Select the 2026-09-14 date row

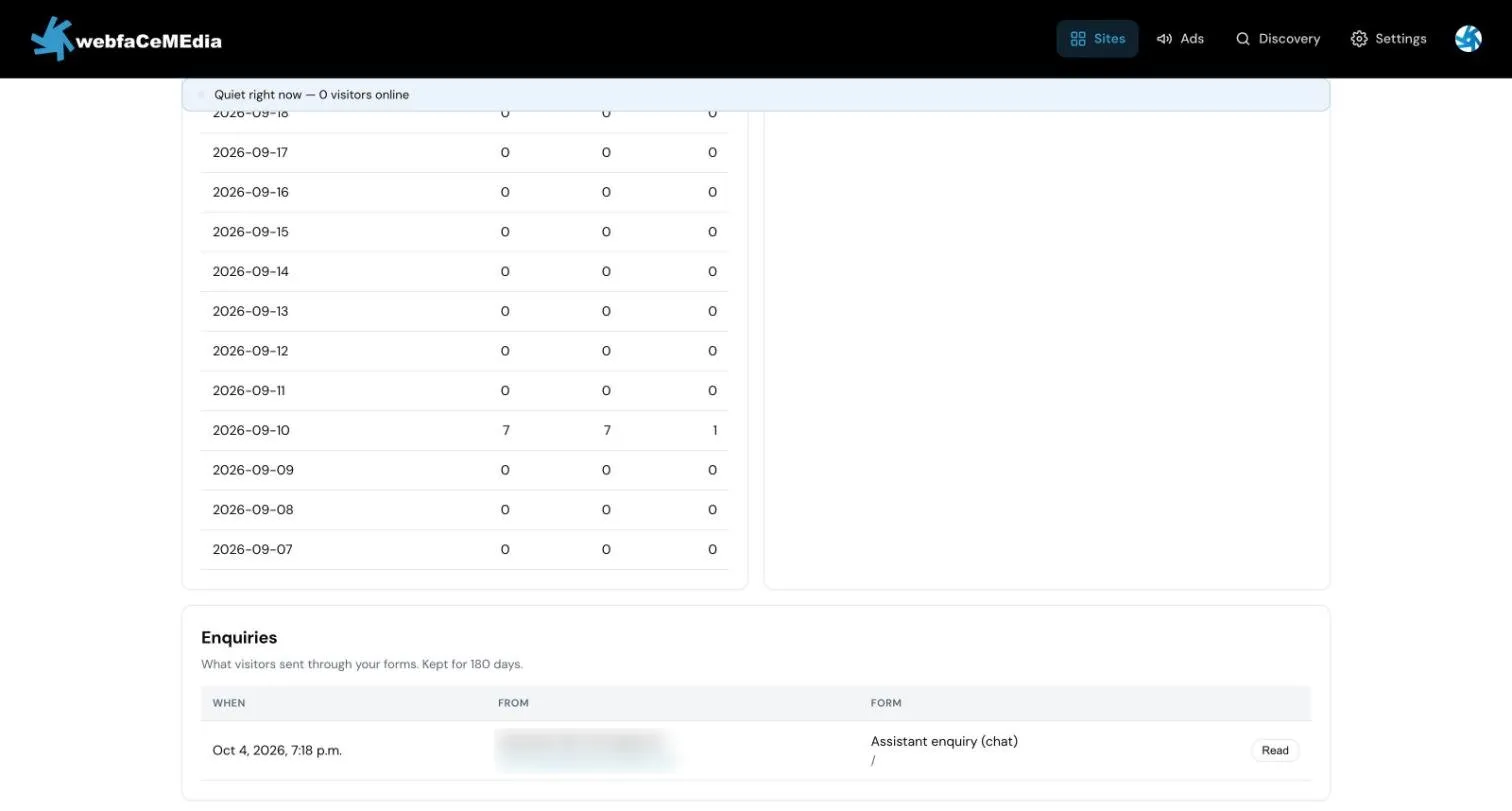tap(464, 272)
